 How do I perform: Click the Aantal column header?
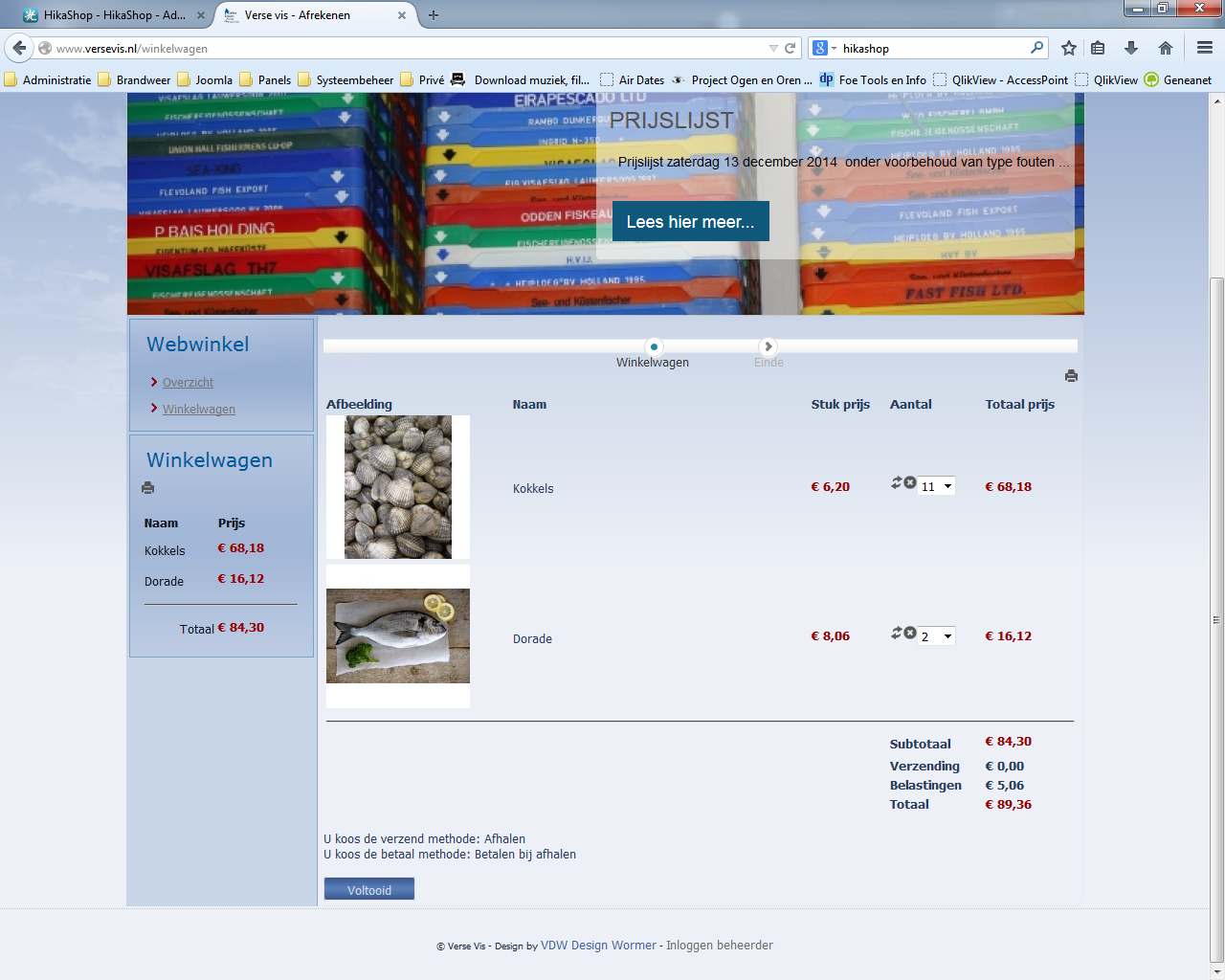[911, 405]
